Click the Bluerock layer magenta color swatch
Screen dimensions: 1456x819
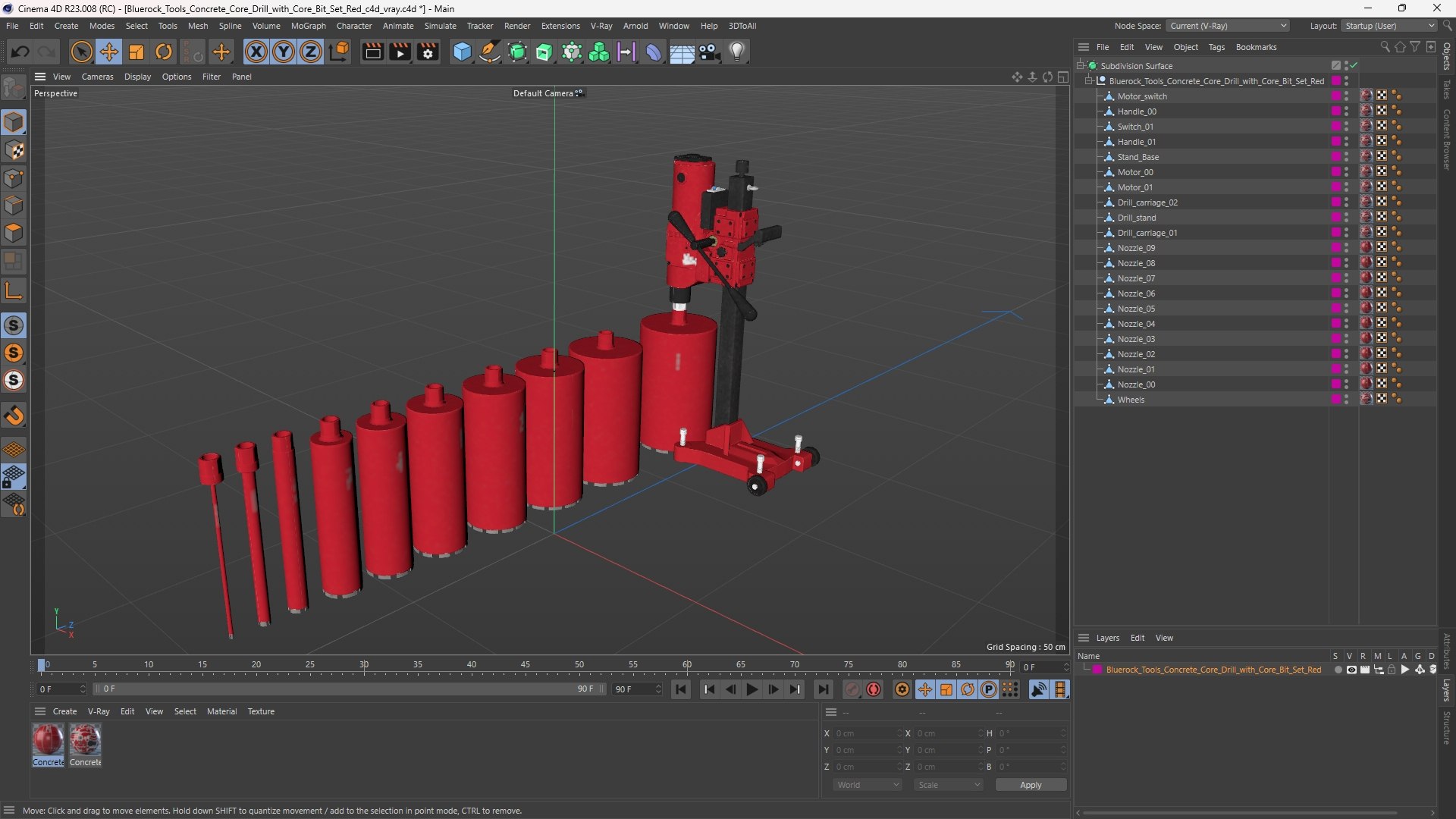[x=1097, y=670]
